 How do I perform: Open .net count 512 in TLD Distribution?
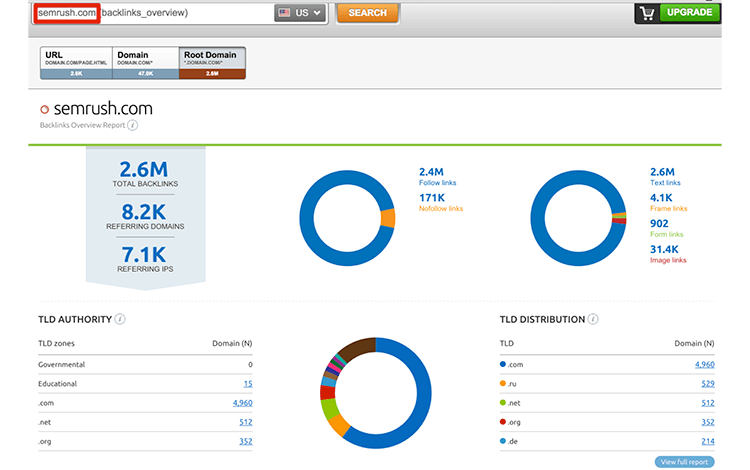[708, 403]
